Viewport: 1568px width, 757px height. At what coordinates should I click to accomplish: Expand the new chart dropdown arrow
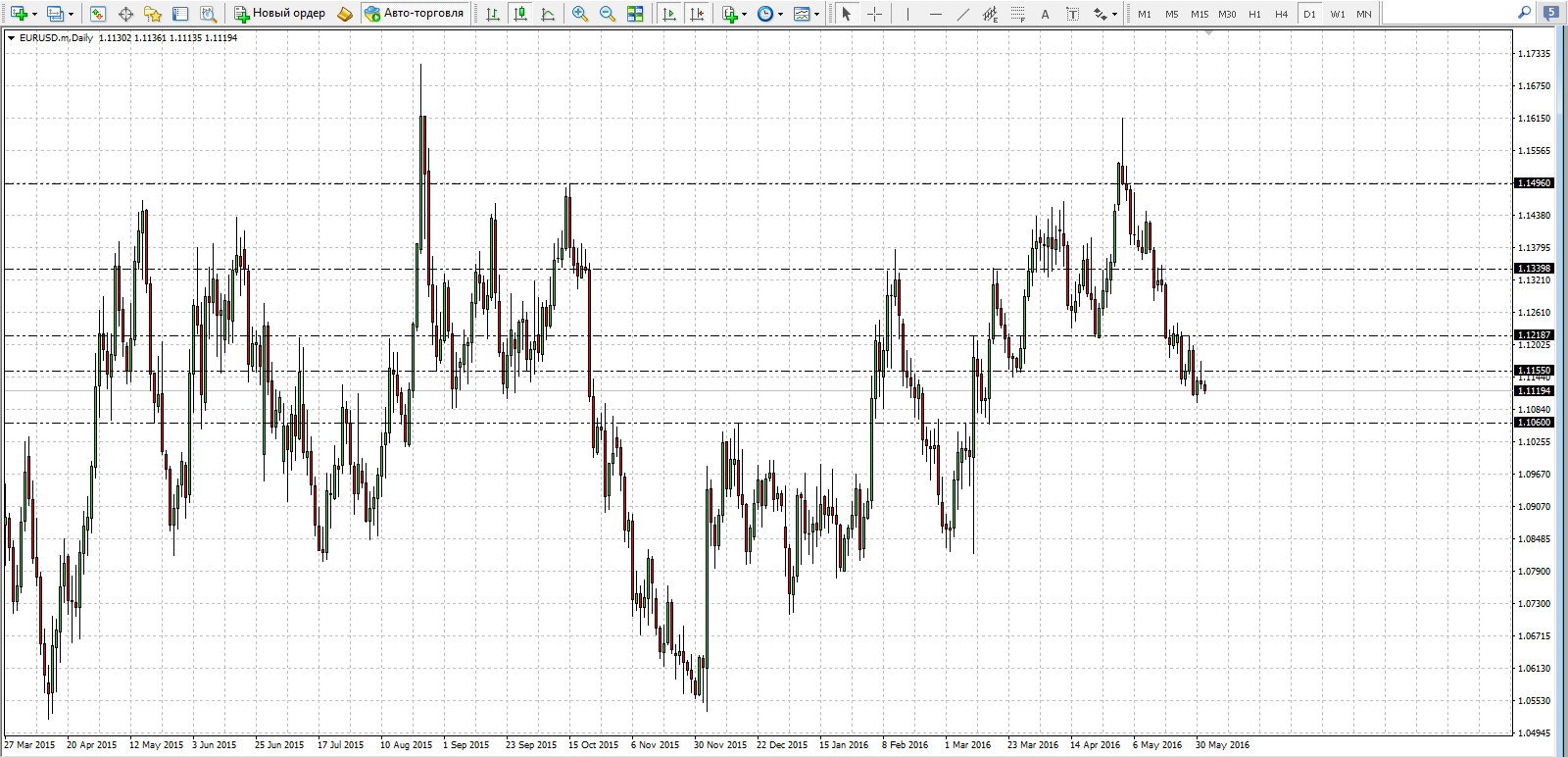(34, 14)
